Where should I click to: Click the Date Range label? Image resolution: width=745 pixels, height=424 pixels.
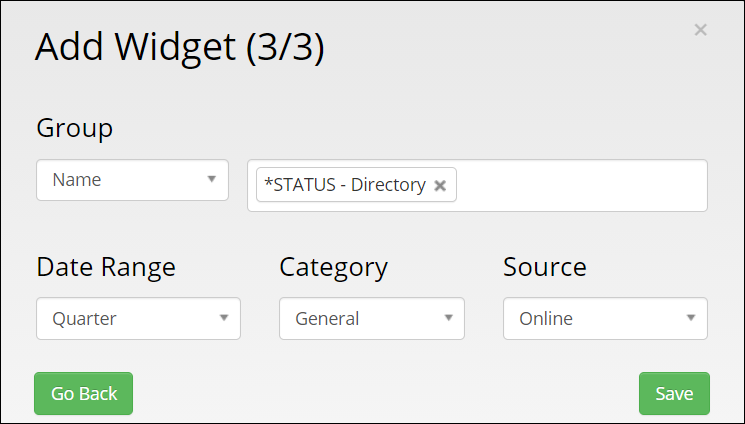click(x=106, y=267)
